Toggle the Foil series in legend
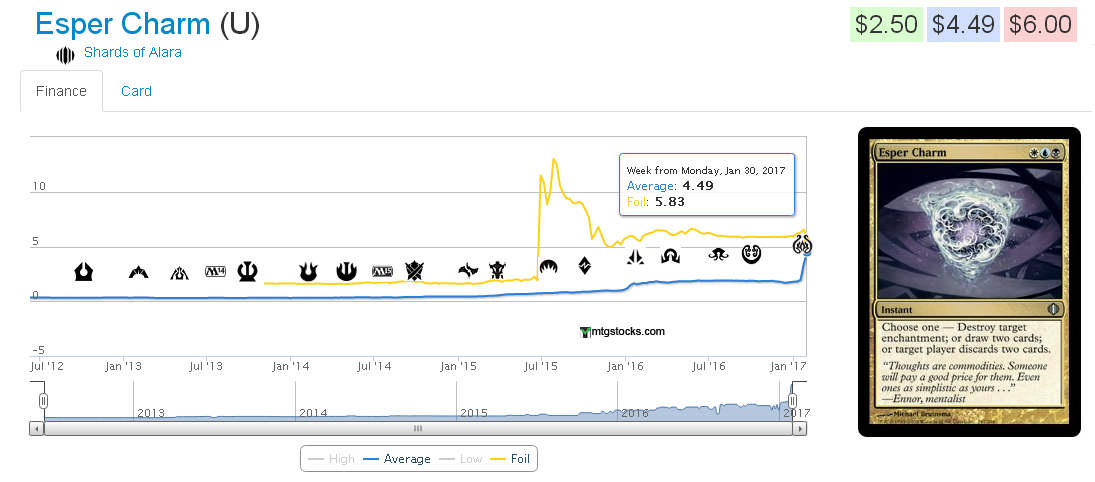1095x482 pixels. [x=510, y=459]
